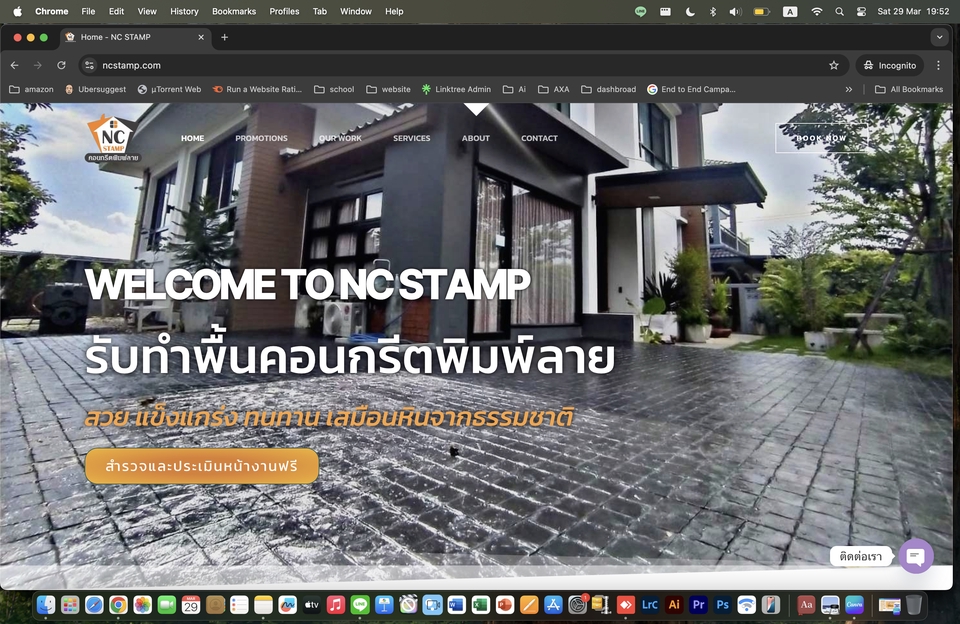Open LINE app in the Dock
The width and height of the screenshot is (960, 624).
click(360, 605)
